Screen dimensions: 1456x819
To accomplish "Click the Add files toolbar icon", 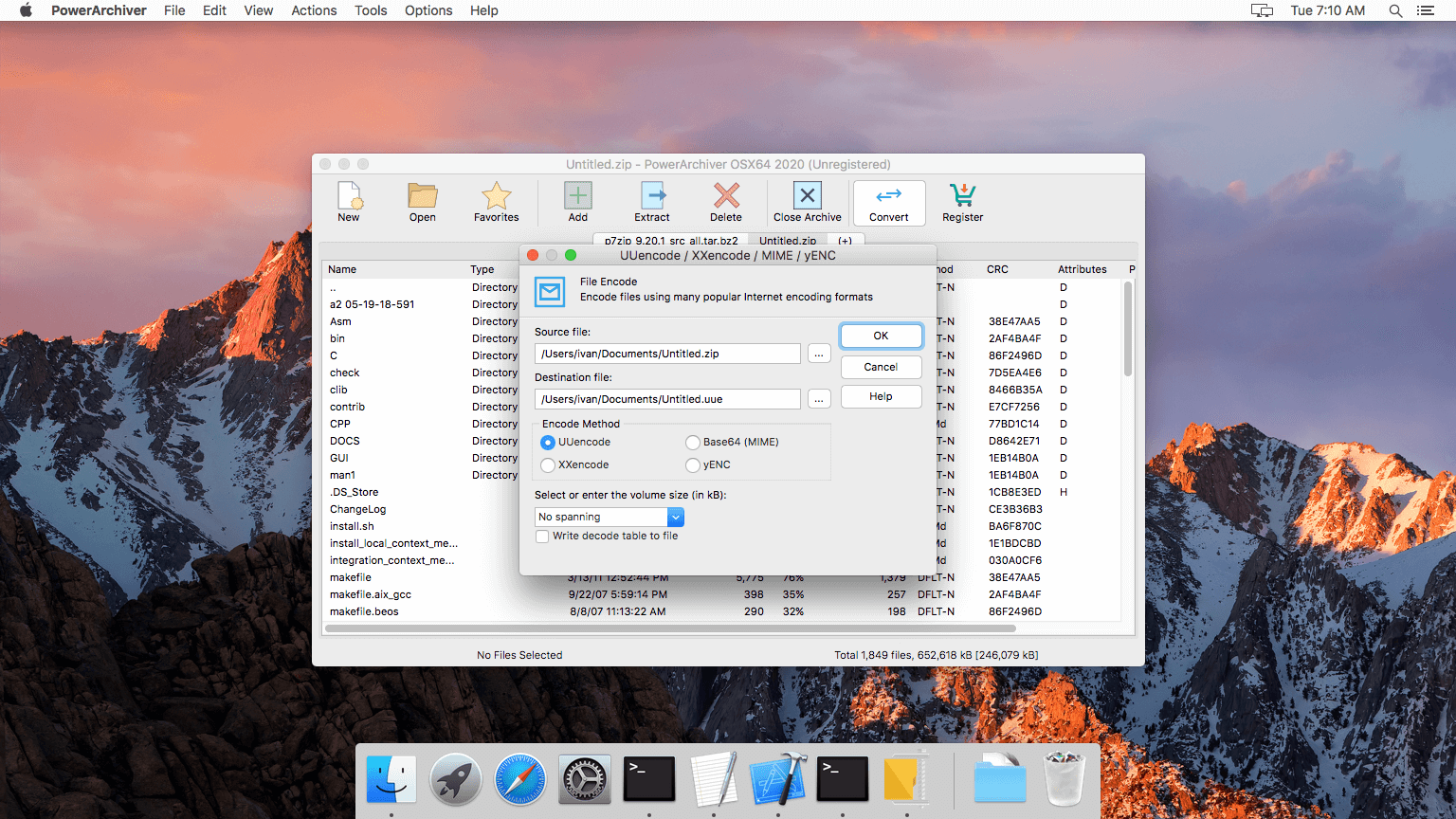I will [578, 203].
